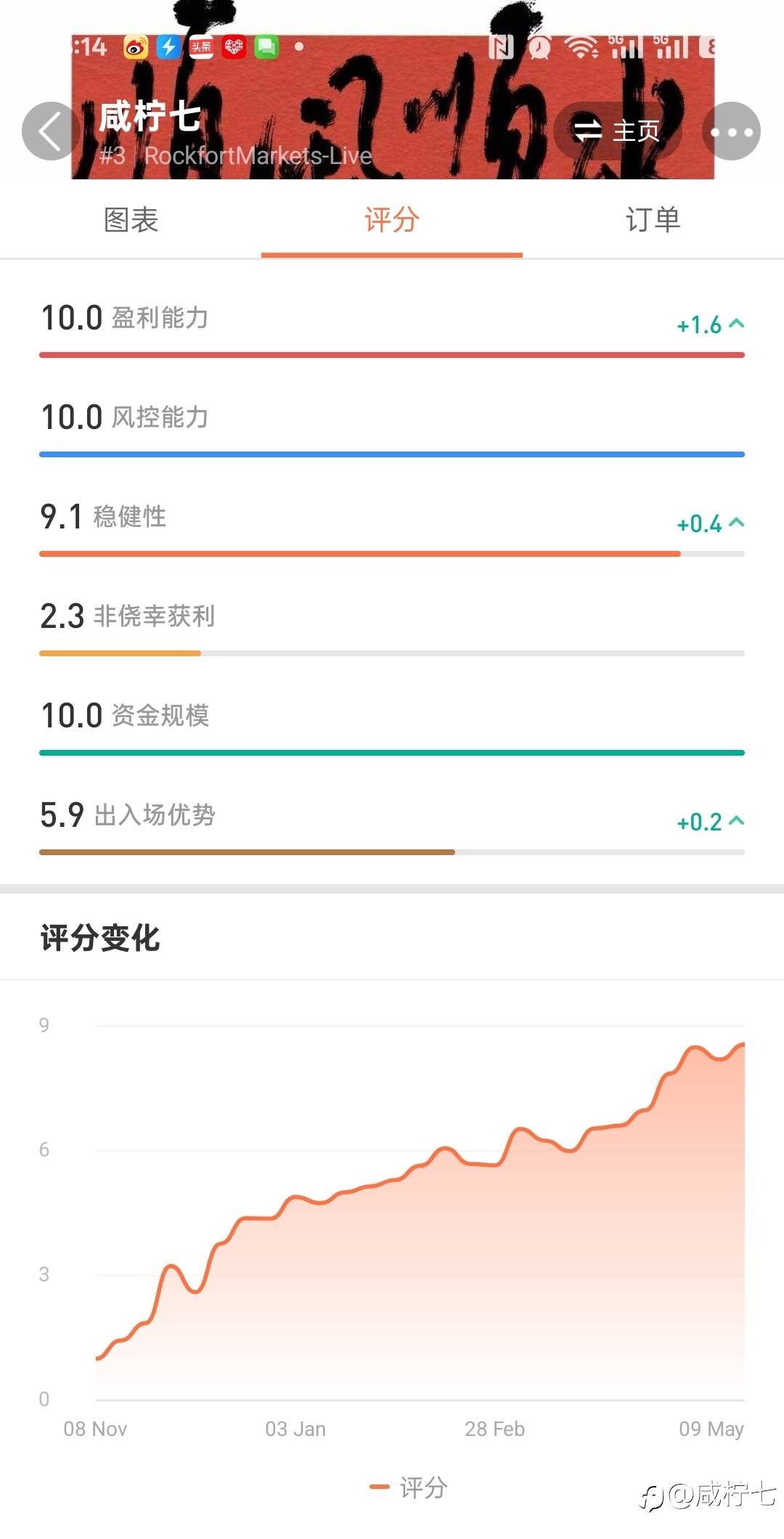This screenshot has height=1539, width=784.
Task: Tap the Toutiao notification icon
Action: click(x=201, y=47)
